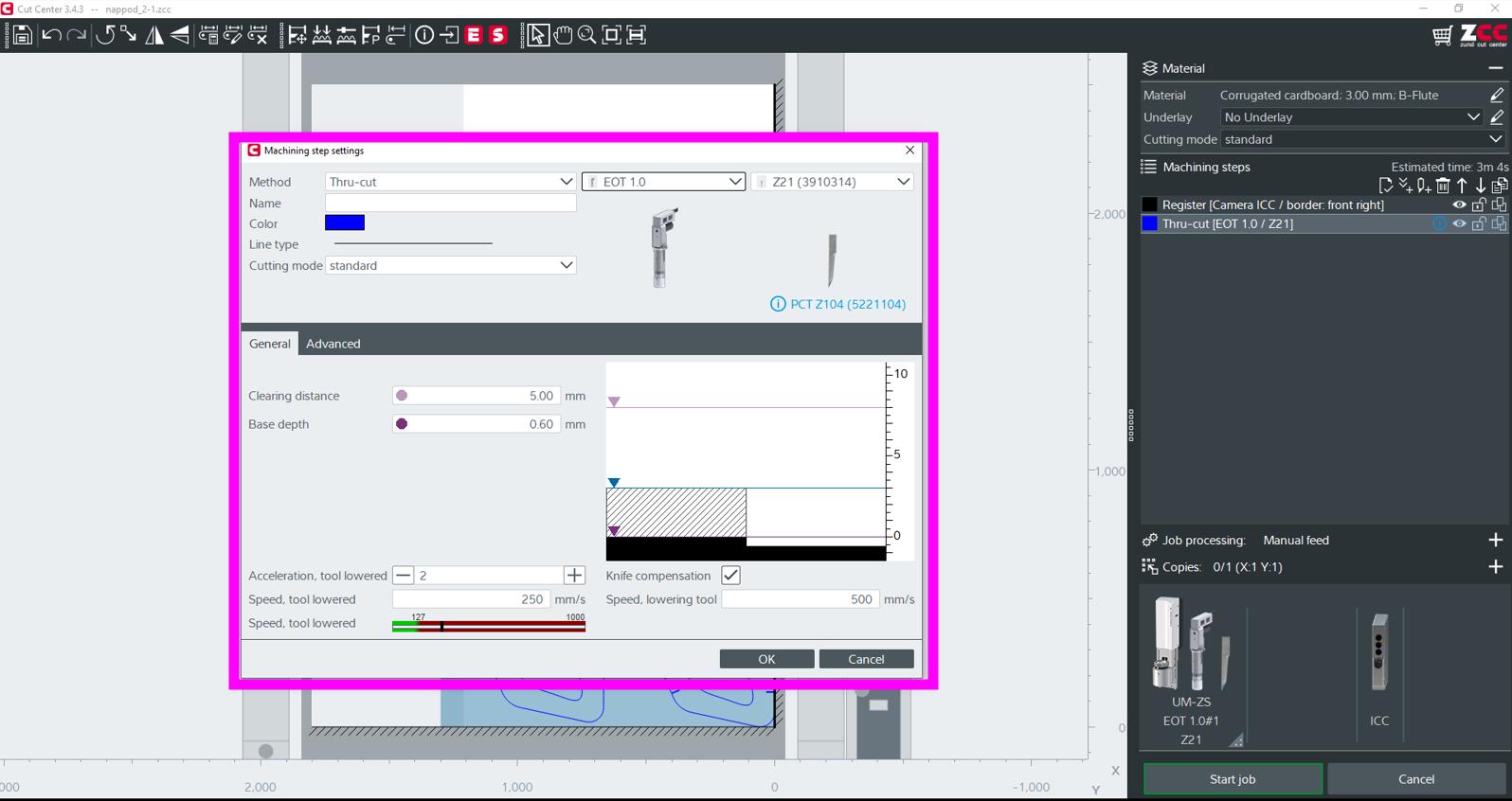Move machining step up with the arrow
The width and height of the screenshot is (1512, 801).
(1462, 186)
